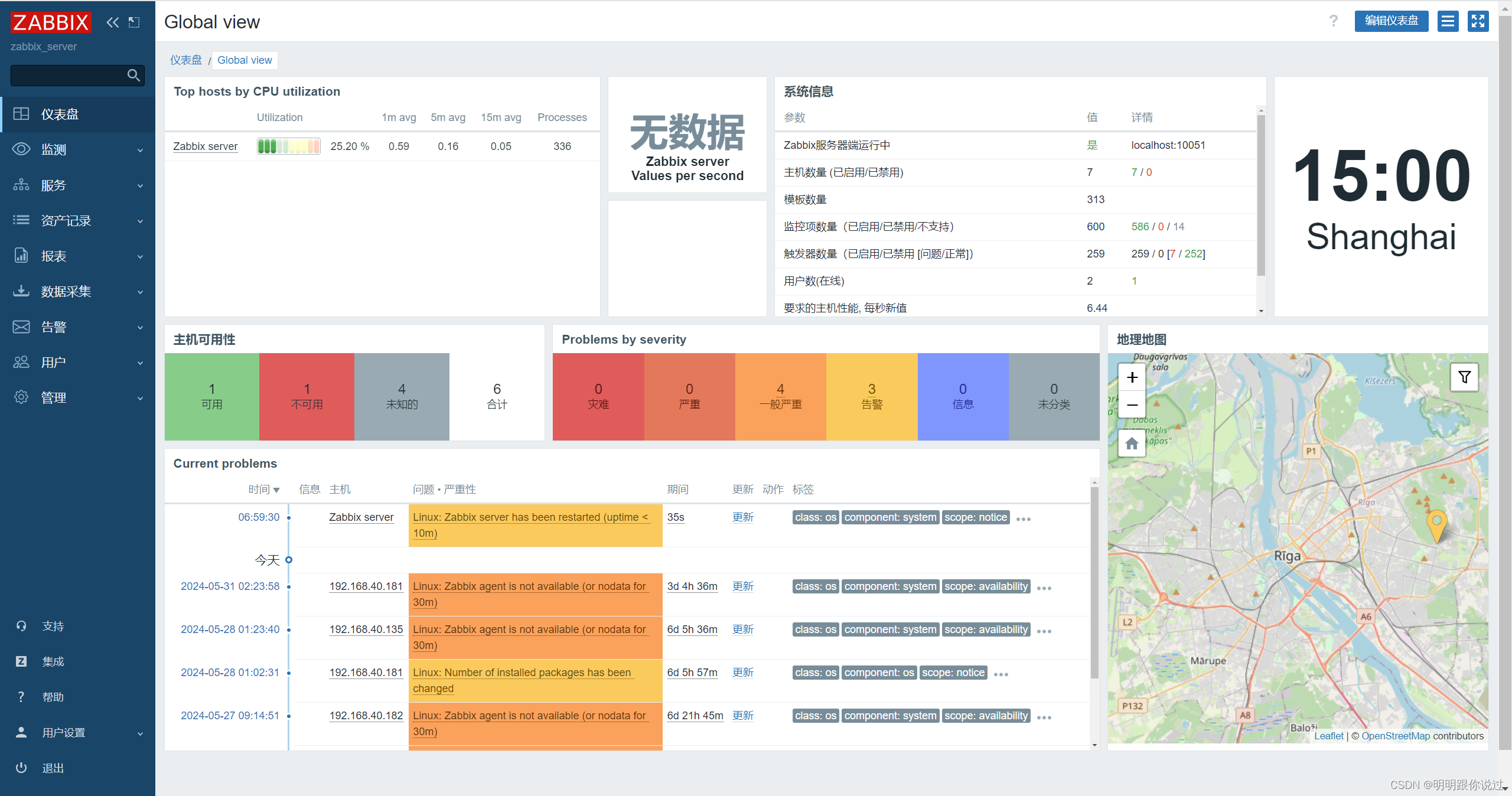Open 帮助 help in sidebar
The image size is (1512, 796).
(x=77, y=697)
